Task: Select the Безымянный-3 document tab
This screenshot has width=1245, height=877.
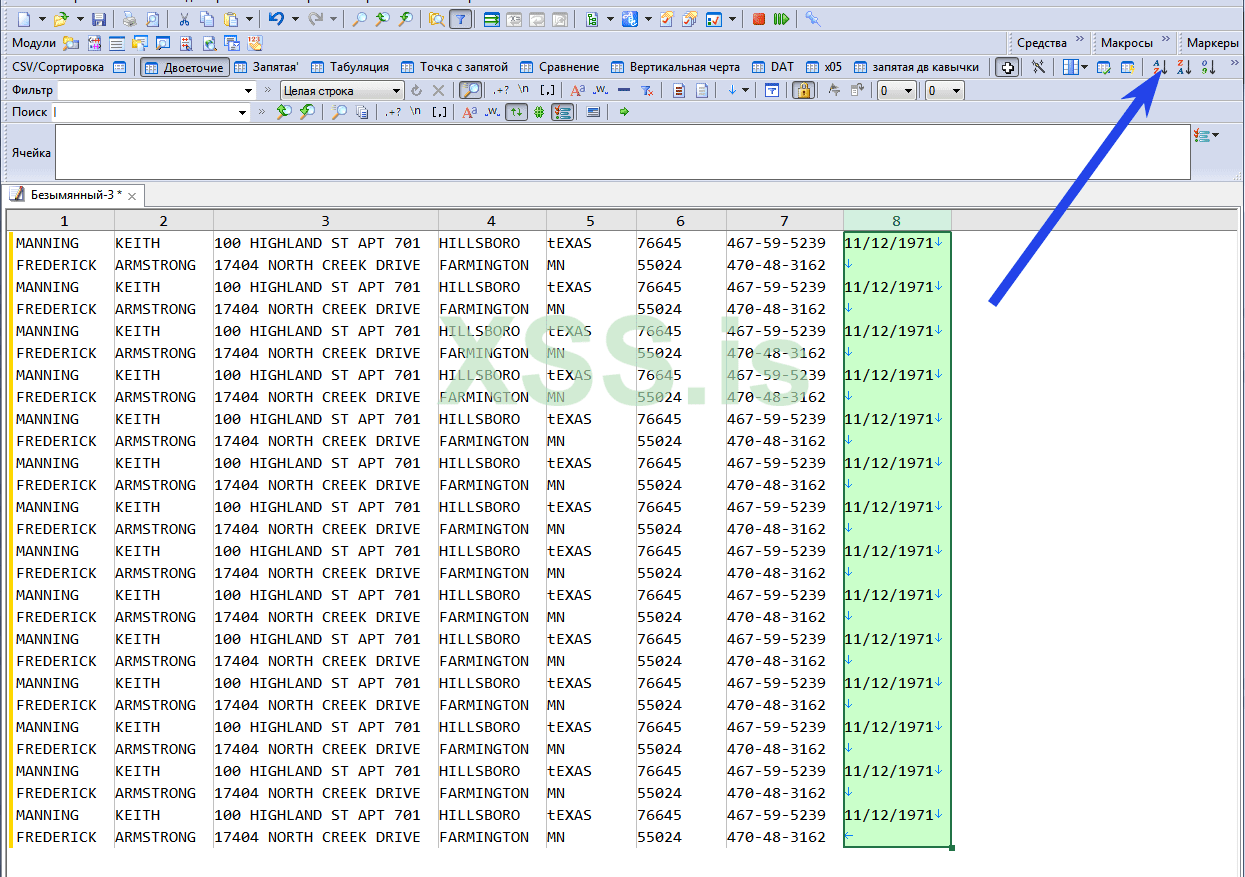Action: click(x=73, y=195)
